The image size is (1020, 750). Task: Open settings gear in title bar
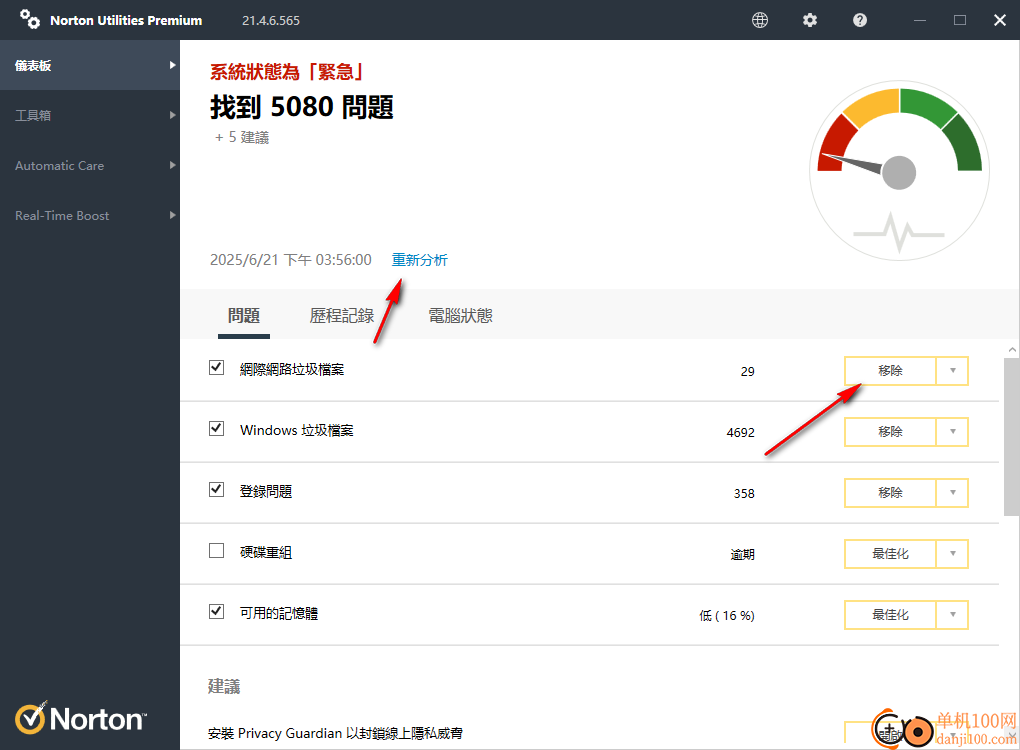pyautogui.click(x=810, y=20)
